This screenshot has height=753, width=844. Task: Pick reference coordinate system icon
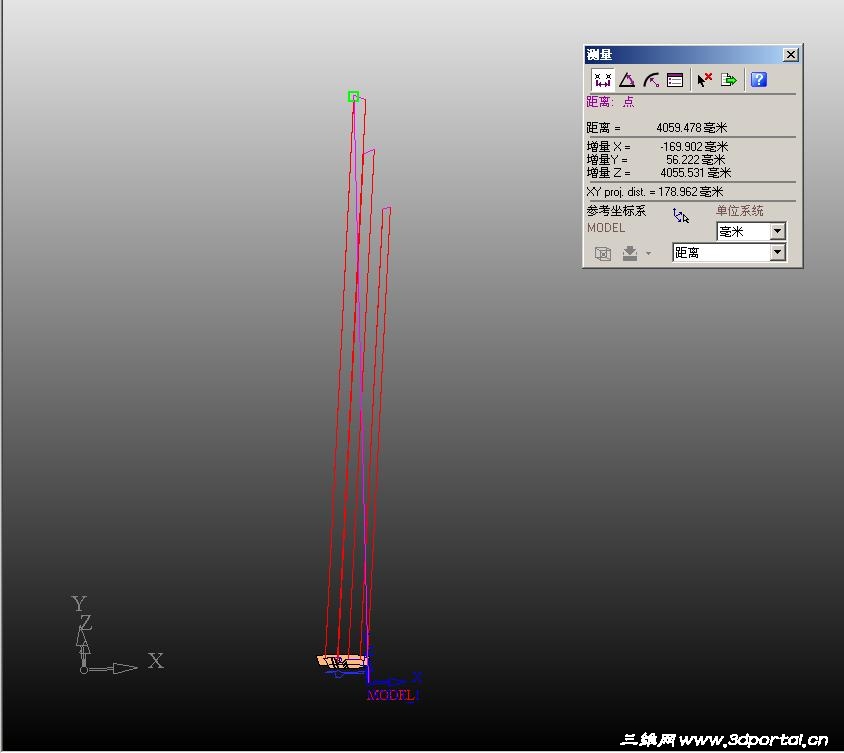coord(681,216)
